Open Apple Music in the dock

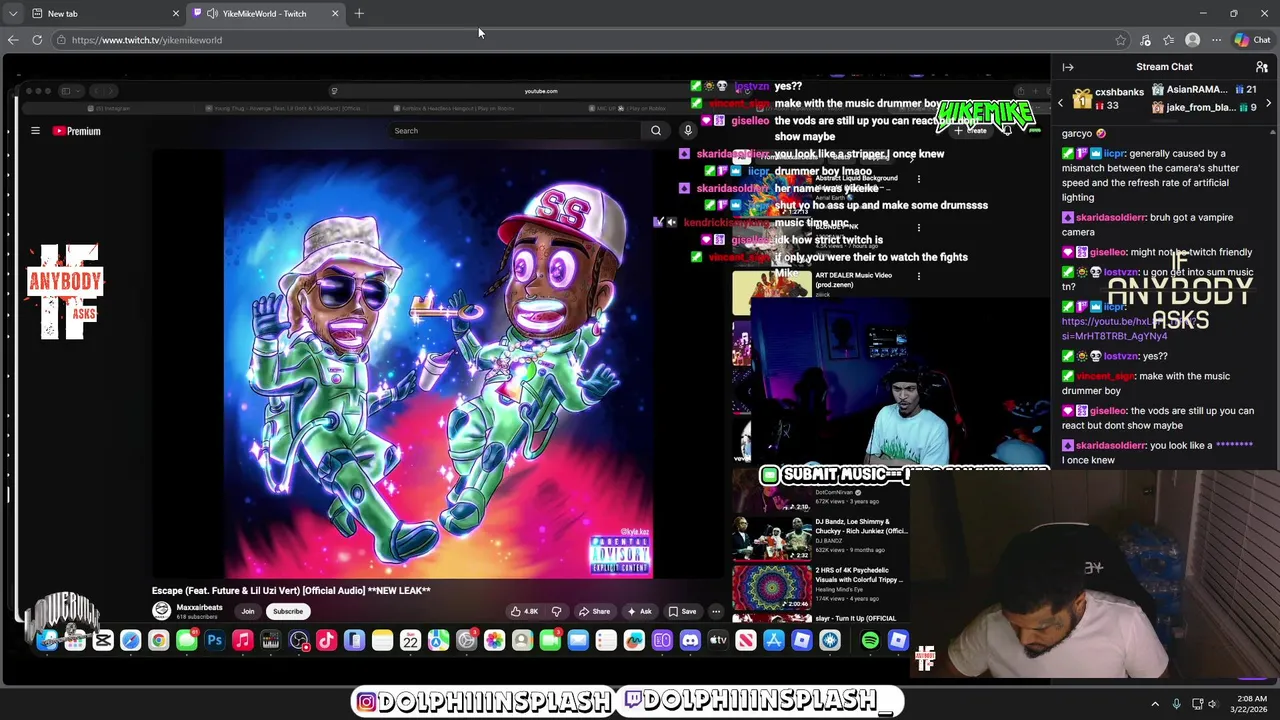[242, 641]
